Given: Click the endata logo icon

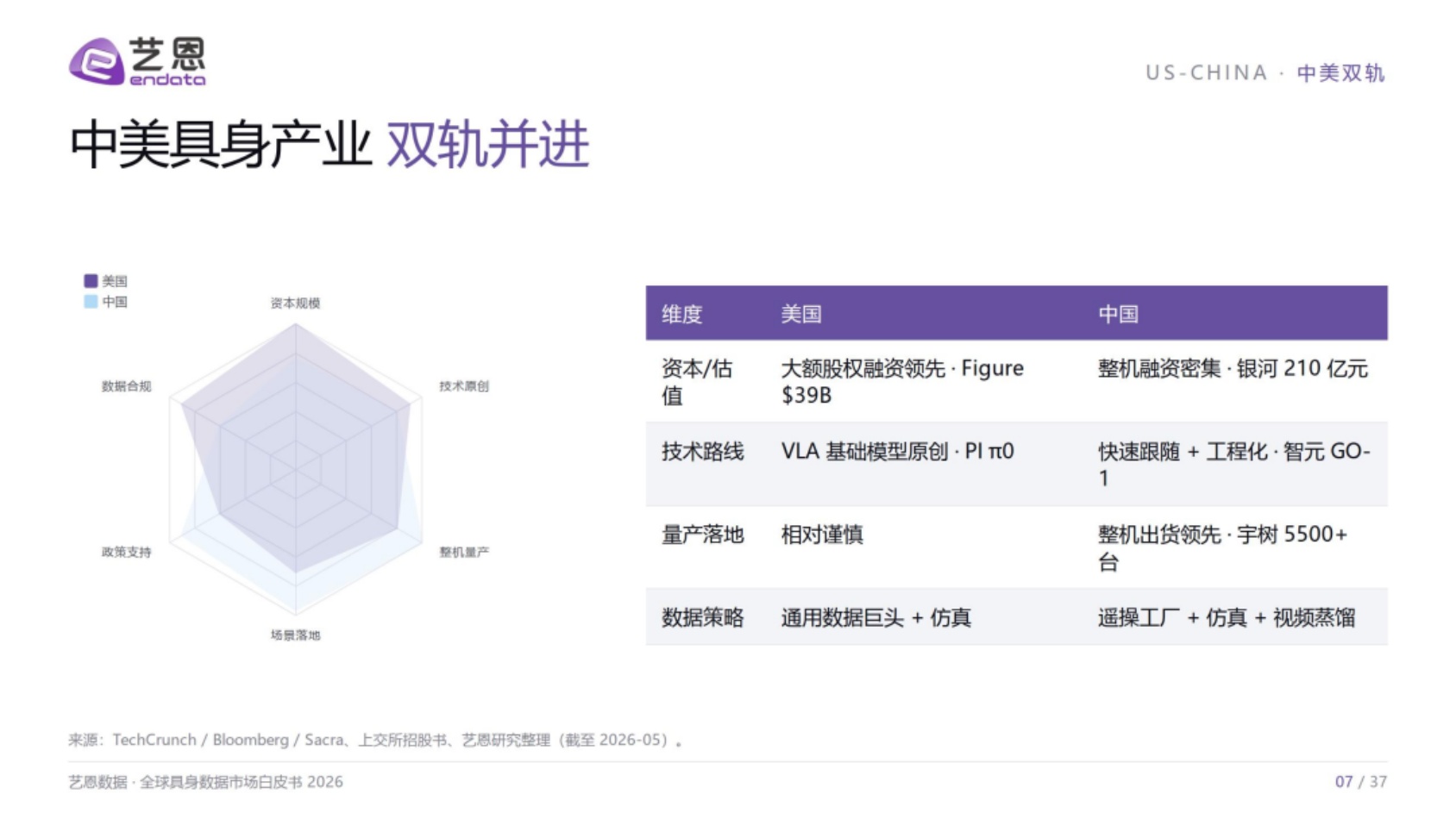Looking at the screenshot, I should click(97, 61).
